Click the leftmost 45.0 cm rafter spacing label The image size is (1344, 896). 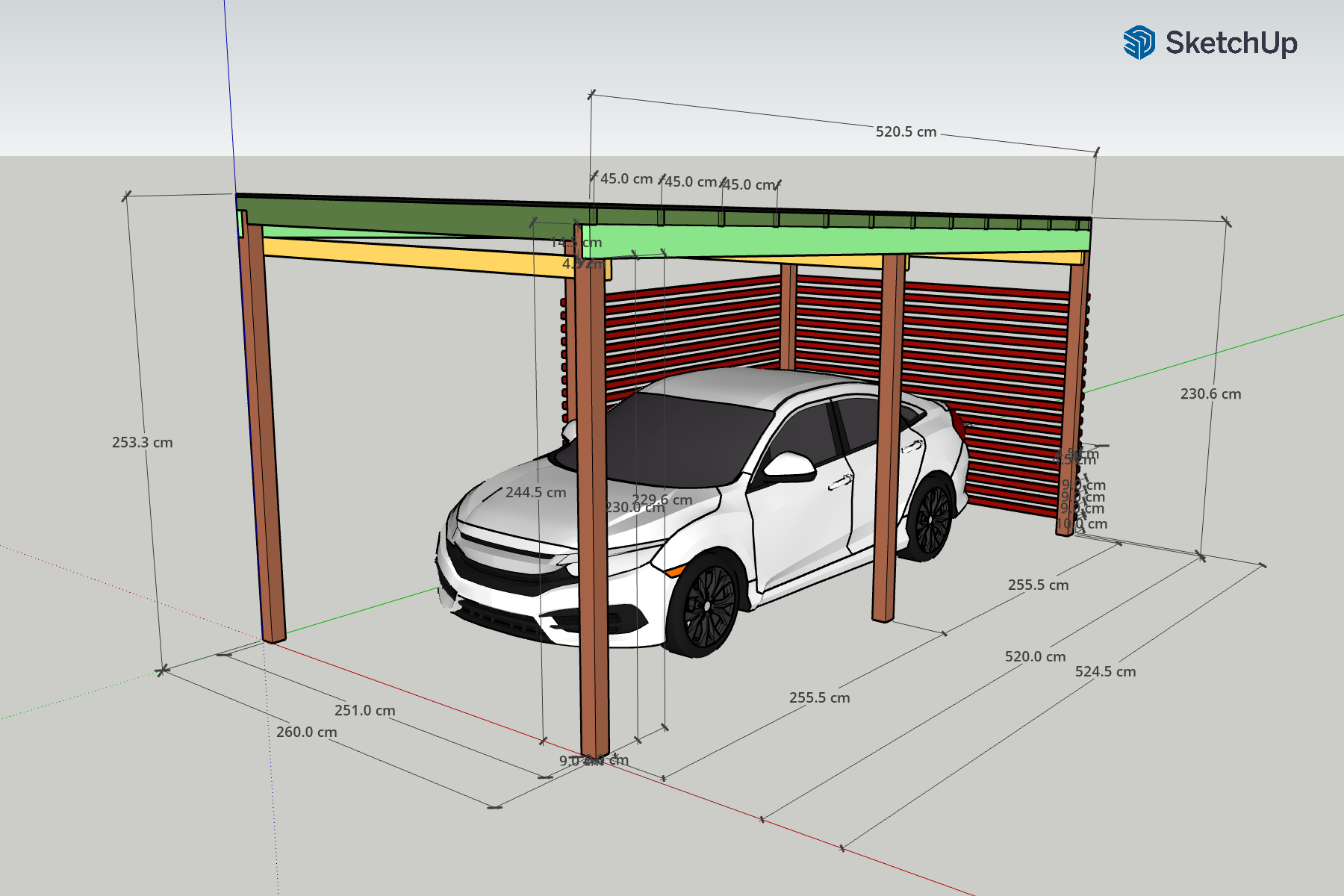[x=626, y=179]
